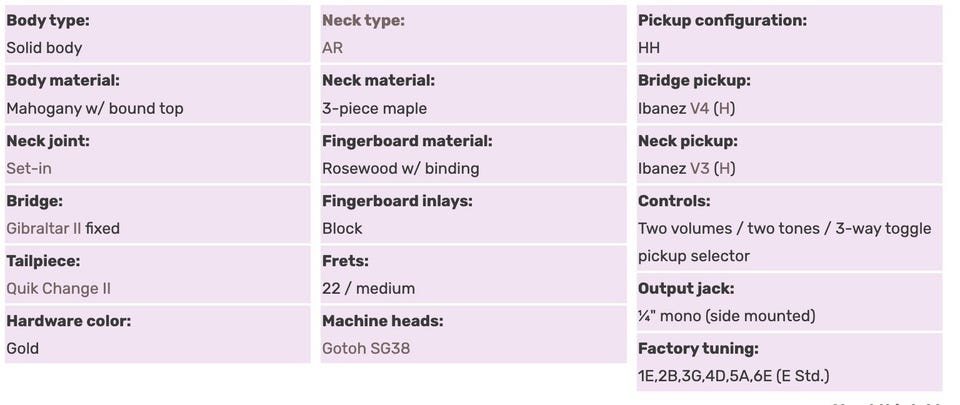Click the V3 neck pickup link
Viewport: 960px width, 405px height.
click(x=700, y=168)
